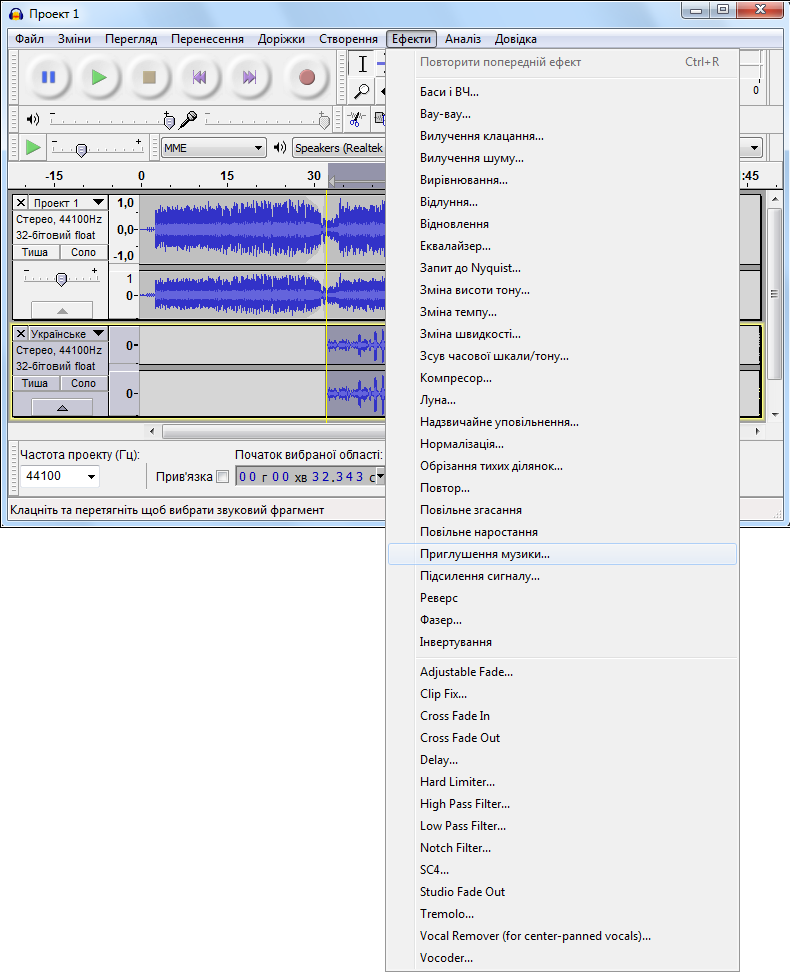Click the horizontal scrollbar left arrow
This screenshot has width=790, height=972.
[153, 431]
